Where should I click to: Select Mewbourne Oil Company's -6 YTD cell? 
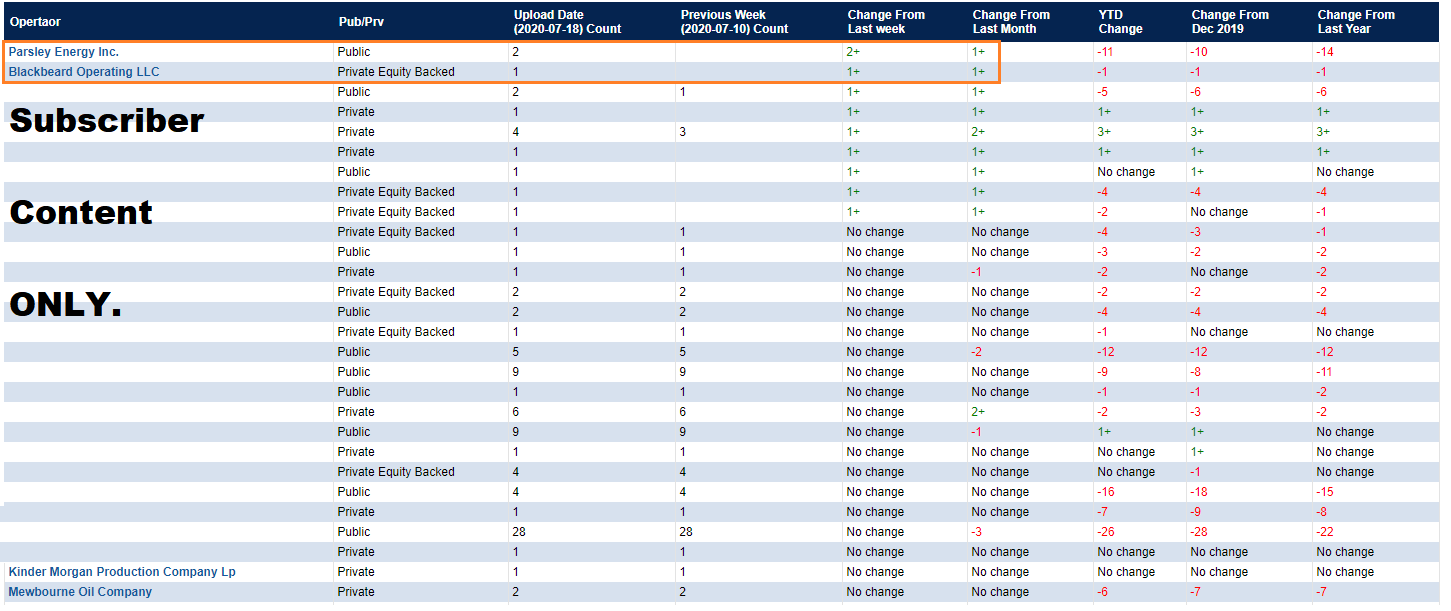1102,592
